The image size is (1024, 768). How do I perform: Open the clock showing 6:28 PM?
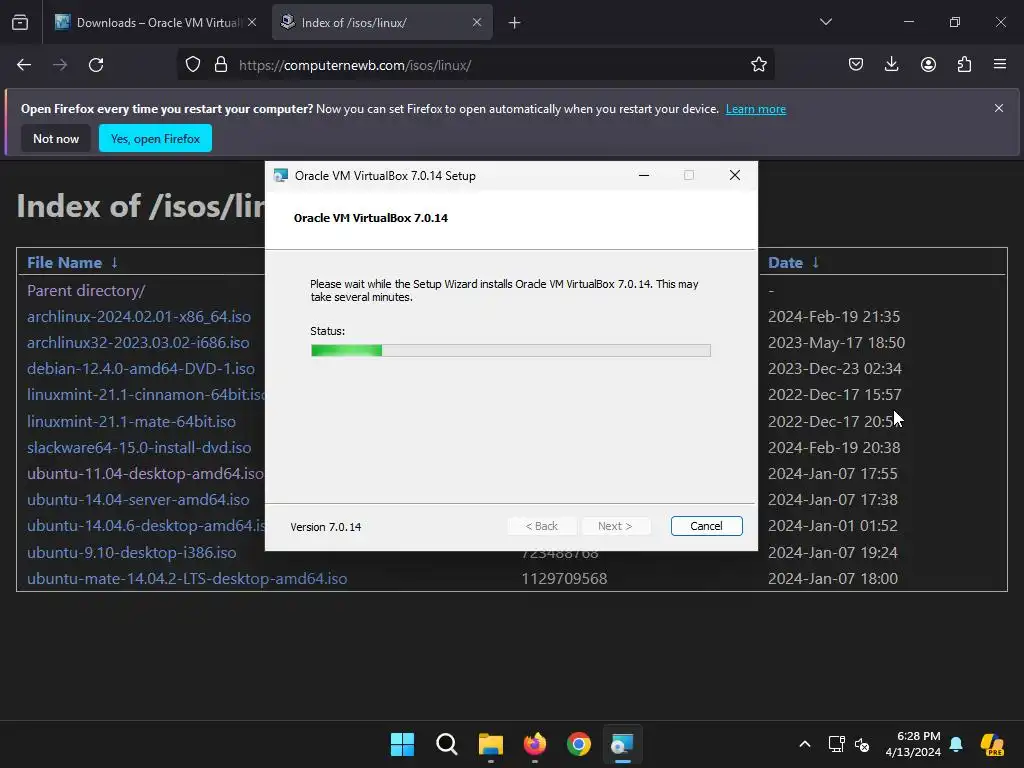[x=913, y=744]
